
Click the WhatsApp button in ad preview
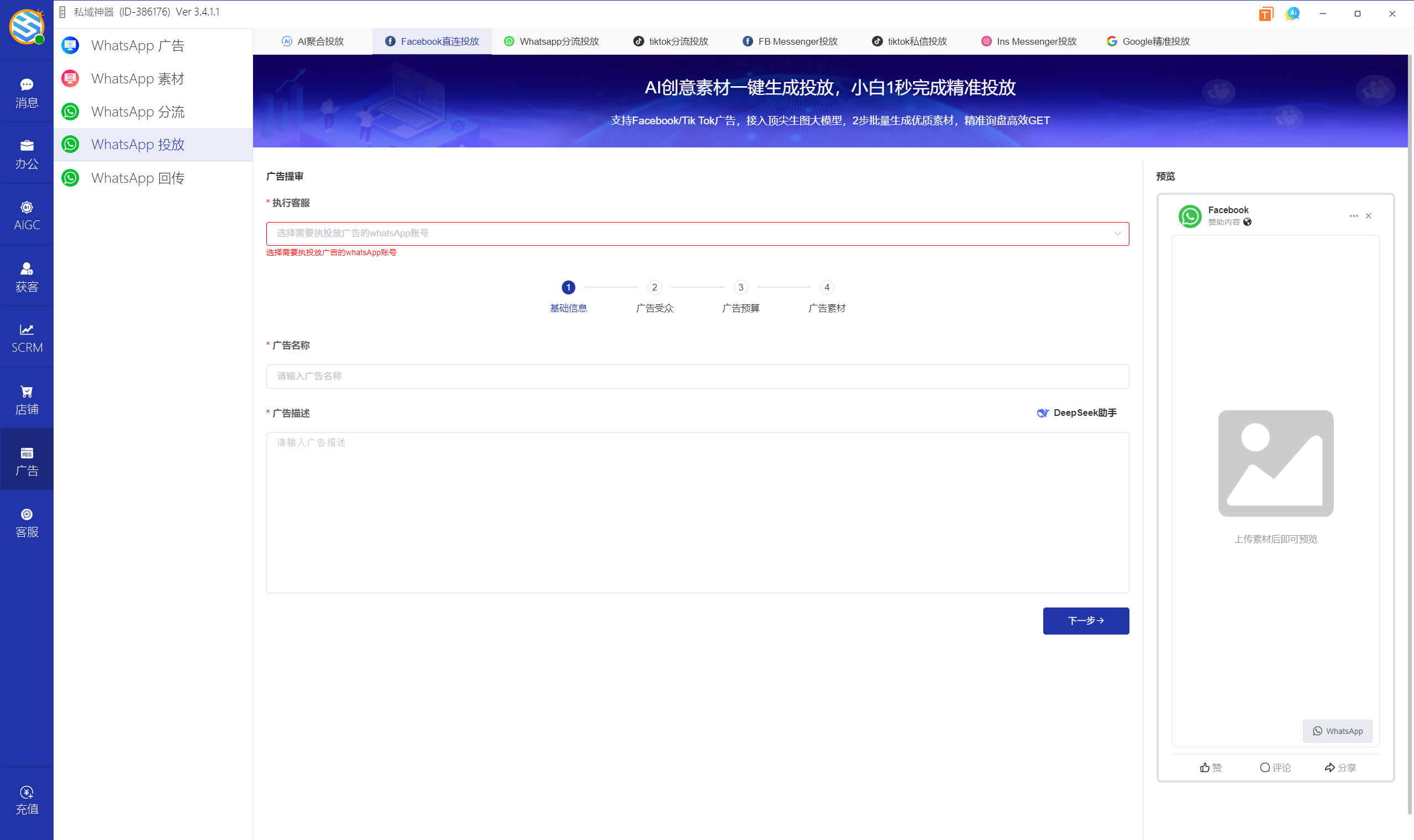coord(1337,731)
